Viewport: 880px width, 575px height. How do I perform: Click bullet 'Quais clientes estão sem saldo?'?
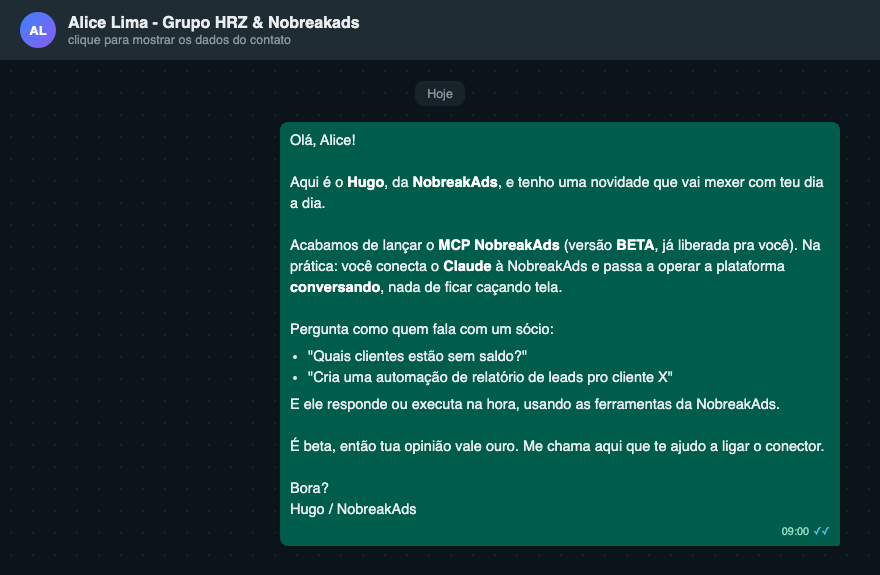(417, 356)
